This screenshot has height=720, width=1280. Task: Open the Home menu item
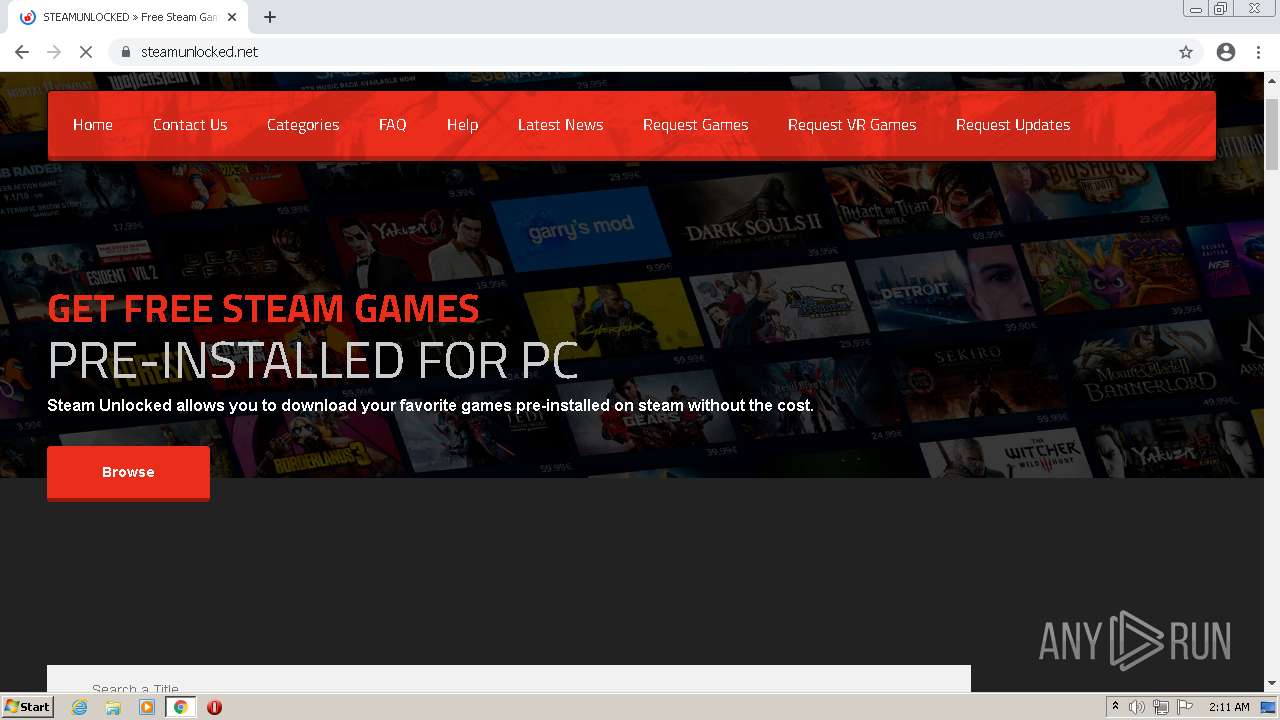tap(93, 125)
